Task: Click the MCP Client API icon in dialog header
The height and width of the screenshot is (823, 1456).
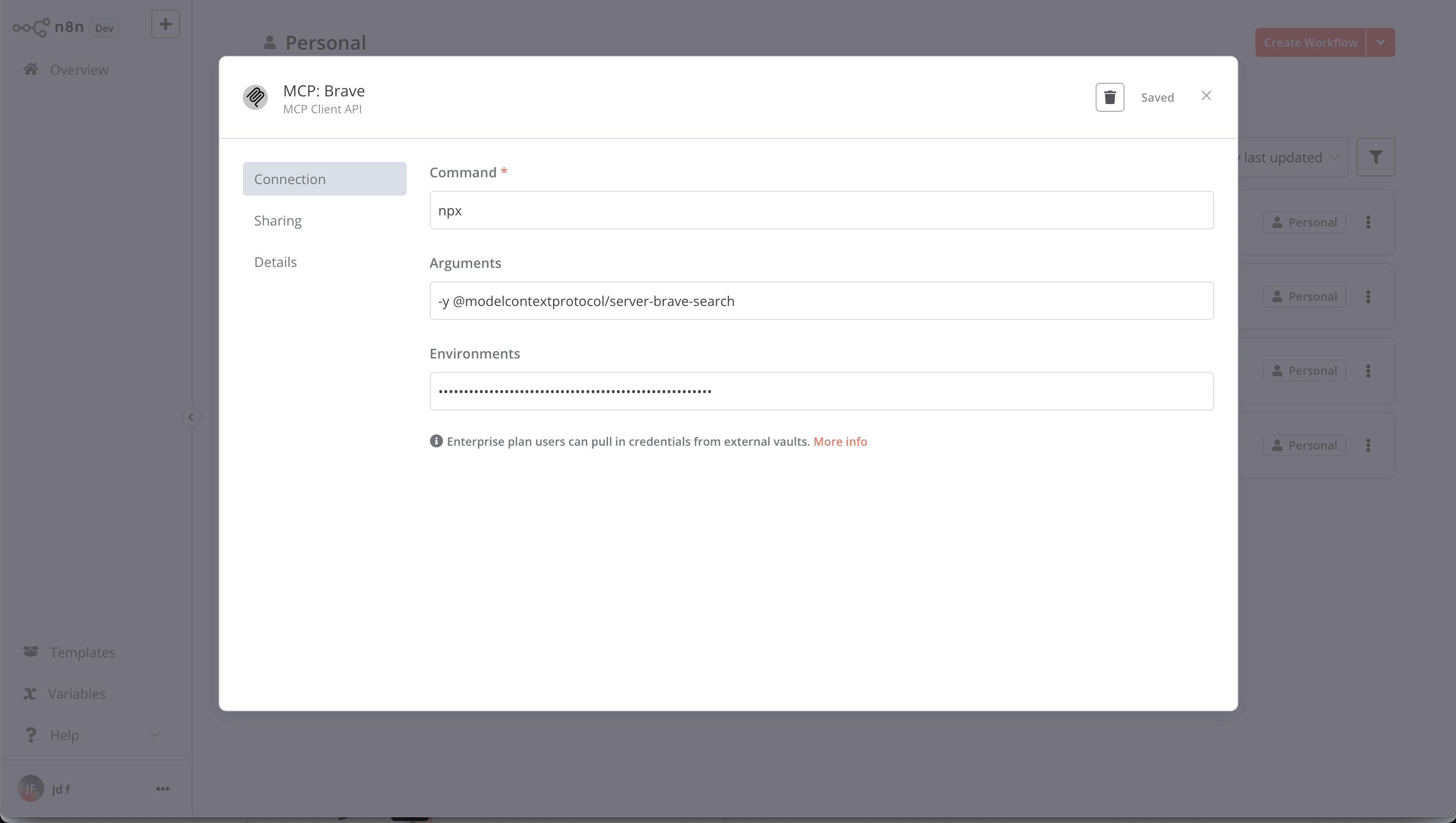Action: point(255,97)
